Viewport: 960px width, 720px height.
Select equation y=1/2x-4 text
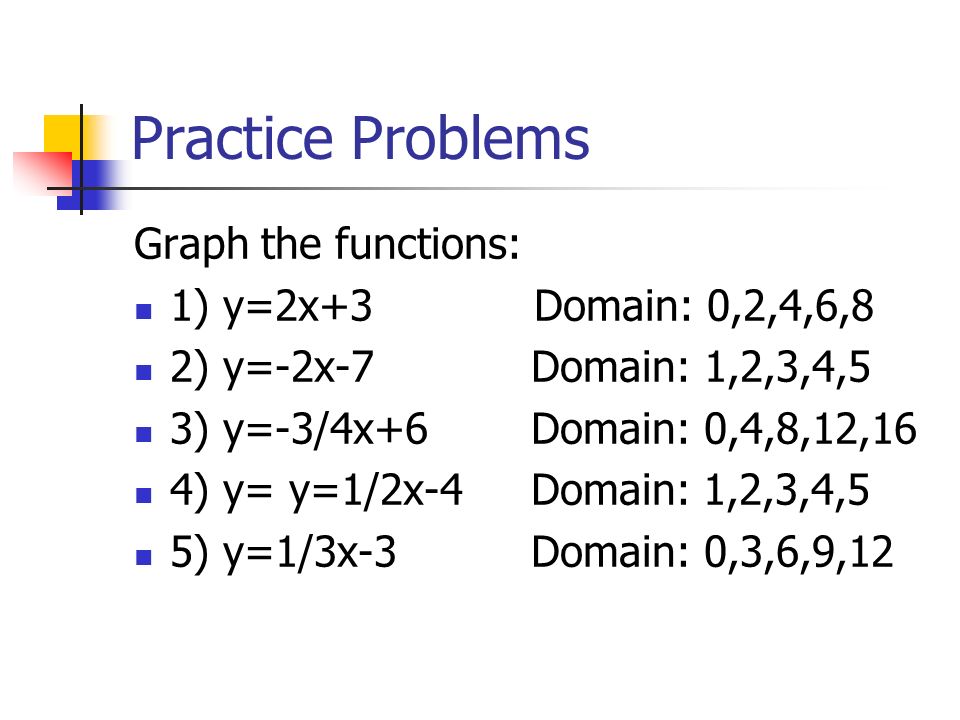point(376,491)
